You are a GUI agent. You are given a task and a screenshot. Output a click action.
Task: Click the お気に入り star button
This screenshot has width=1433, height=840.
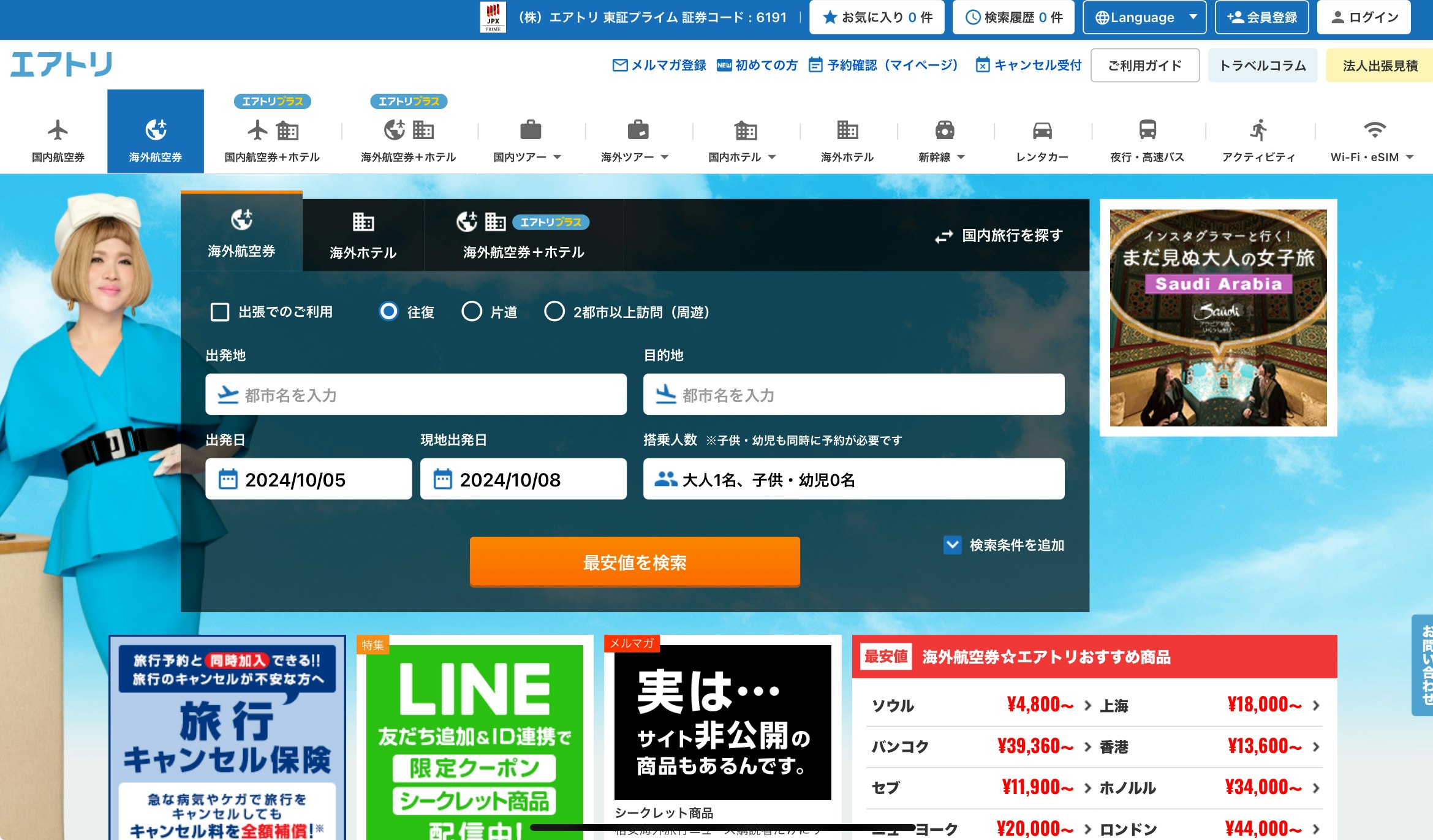pyautogui.click(x=877, y=17)
